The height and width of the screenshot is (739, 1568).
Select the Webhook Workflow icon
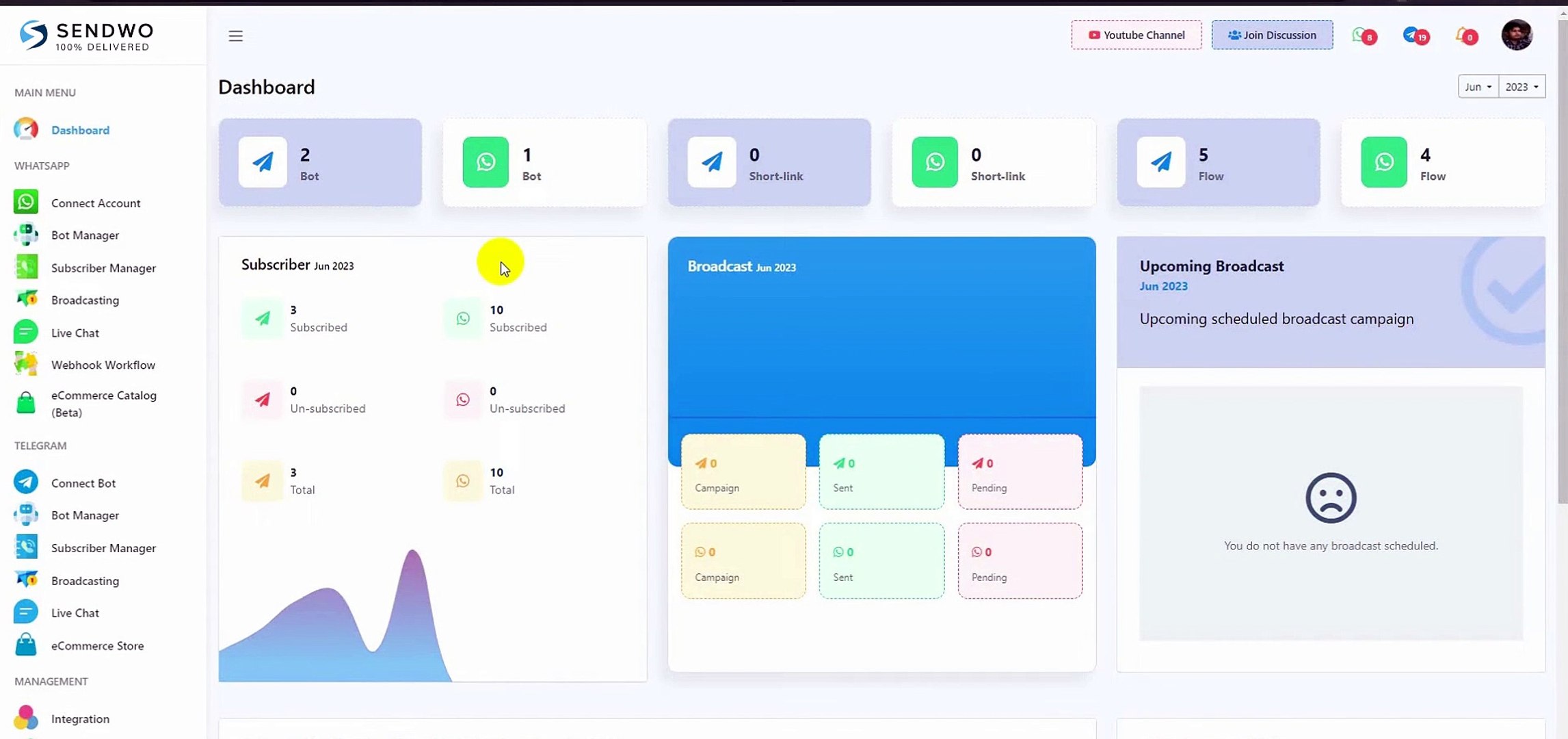[x=25, y=364]
